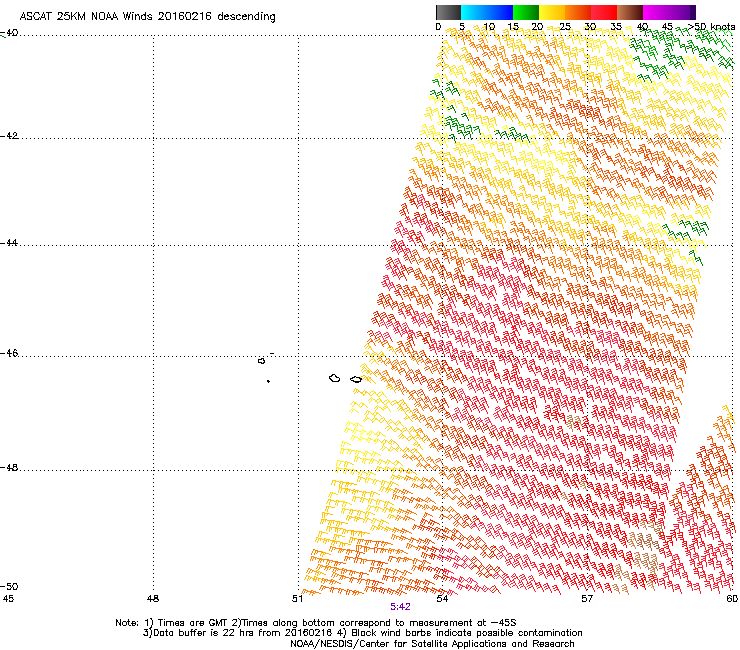Click the '>50 knots' legend label
This screenshot has width=740, height=650.
[x=712, y=27]
